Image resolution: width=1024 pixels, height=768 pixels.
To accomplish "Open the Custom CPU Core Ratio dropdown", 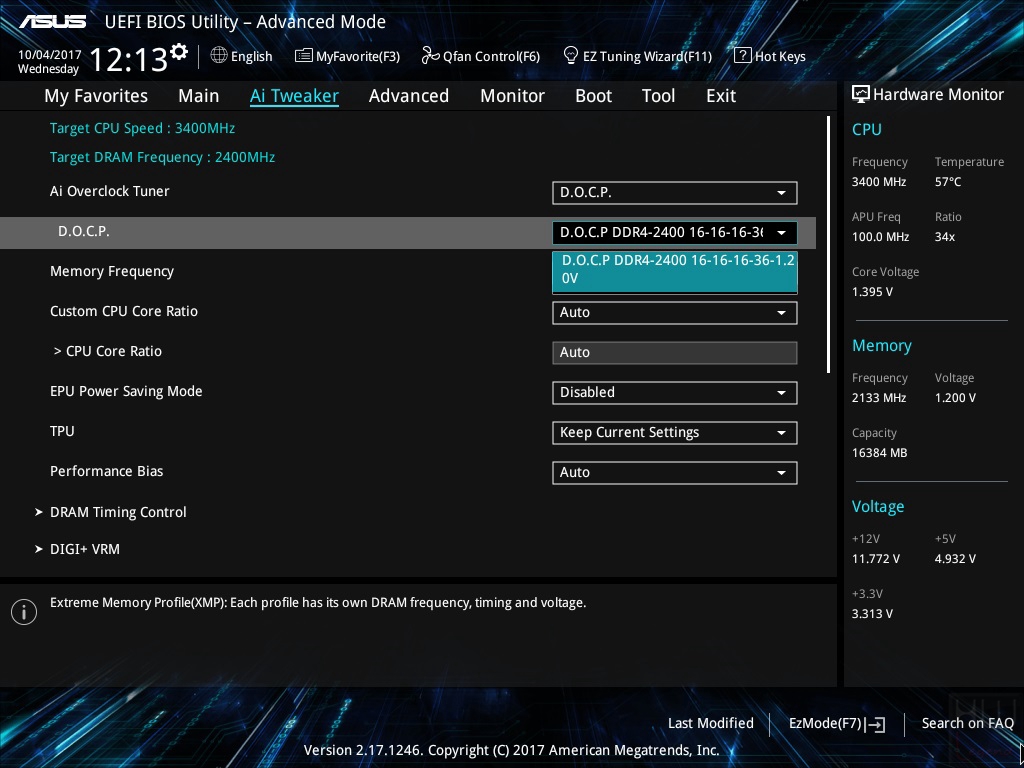I will coord(675,312).
